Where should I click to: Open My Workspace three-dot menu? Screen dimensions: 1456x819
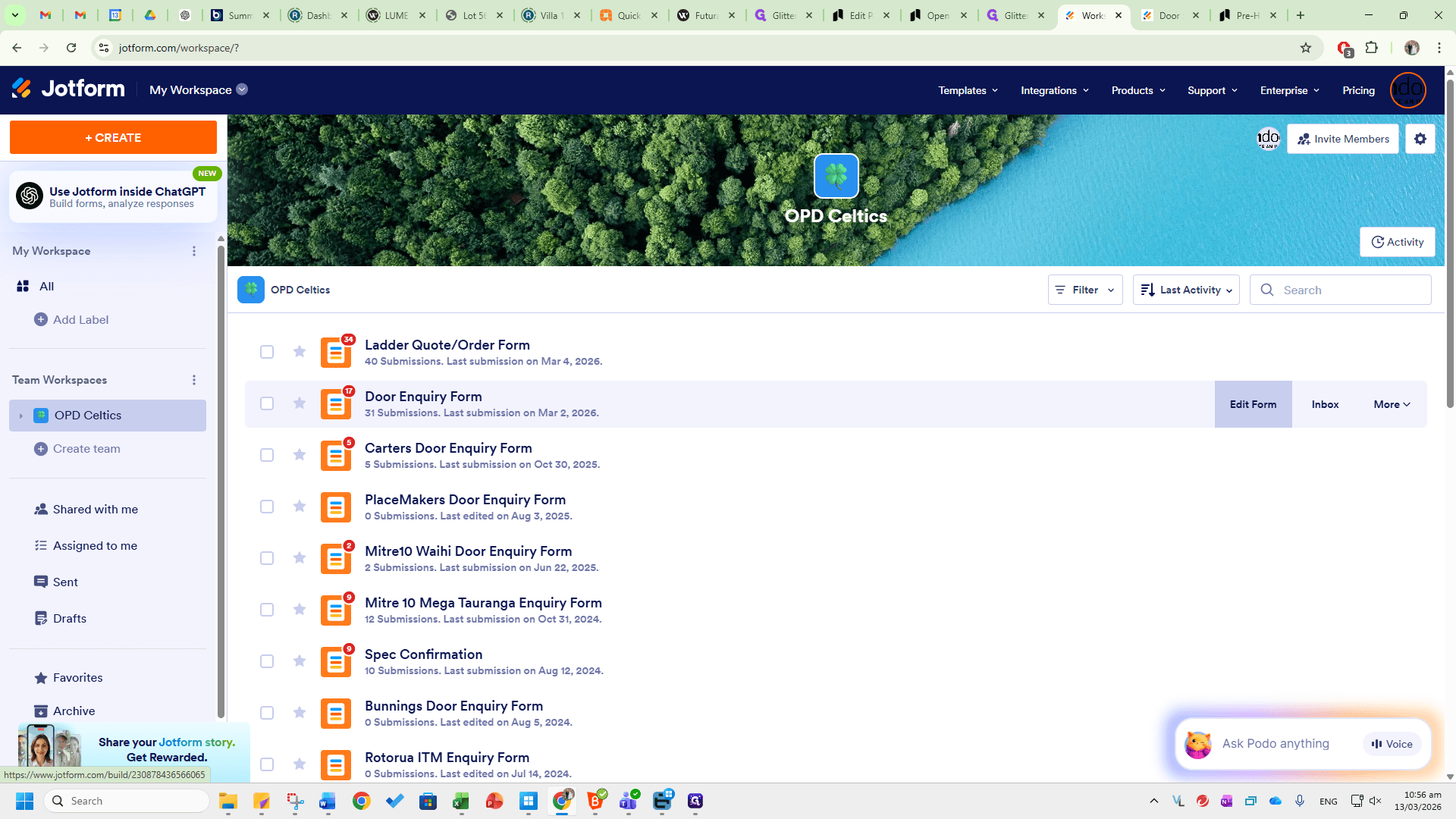point(194,251)
